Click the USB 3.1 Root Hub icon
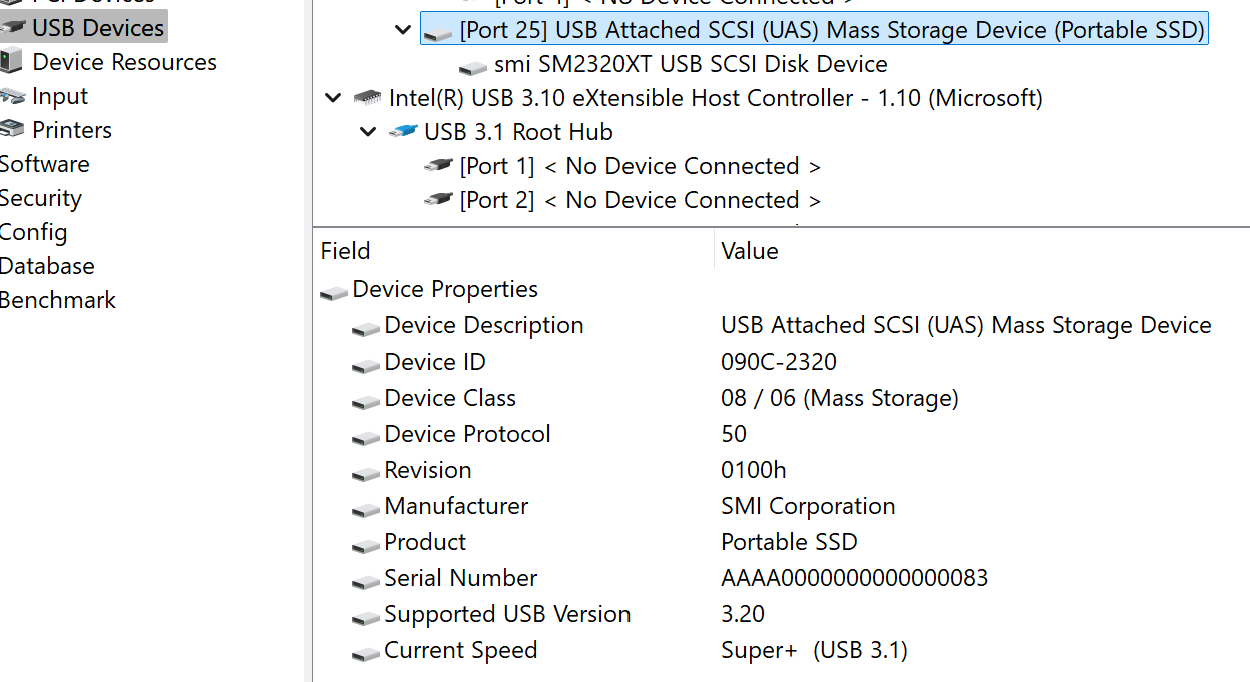The height and width of the screenshot is (682, 1250). (x=402, y=132)
